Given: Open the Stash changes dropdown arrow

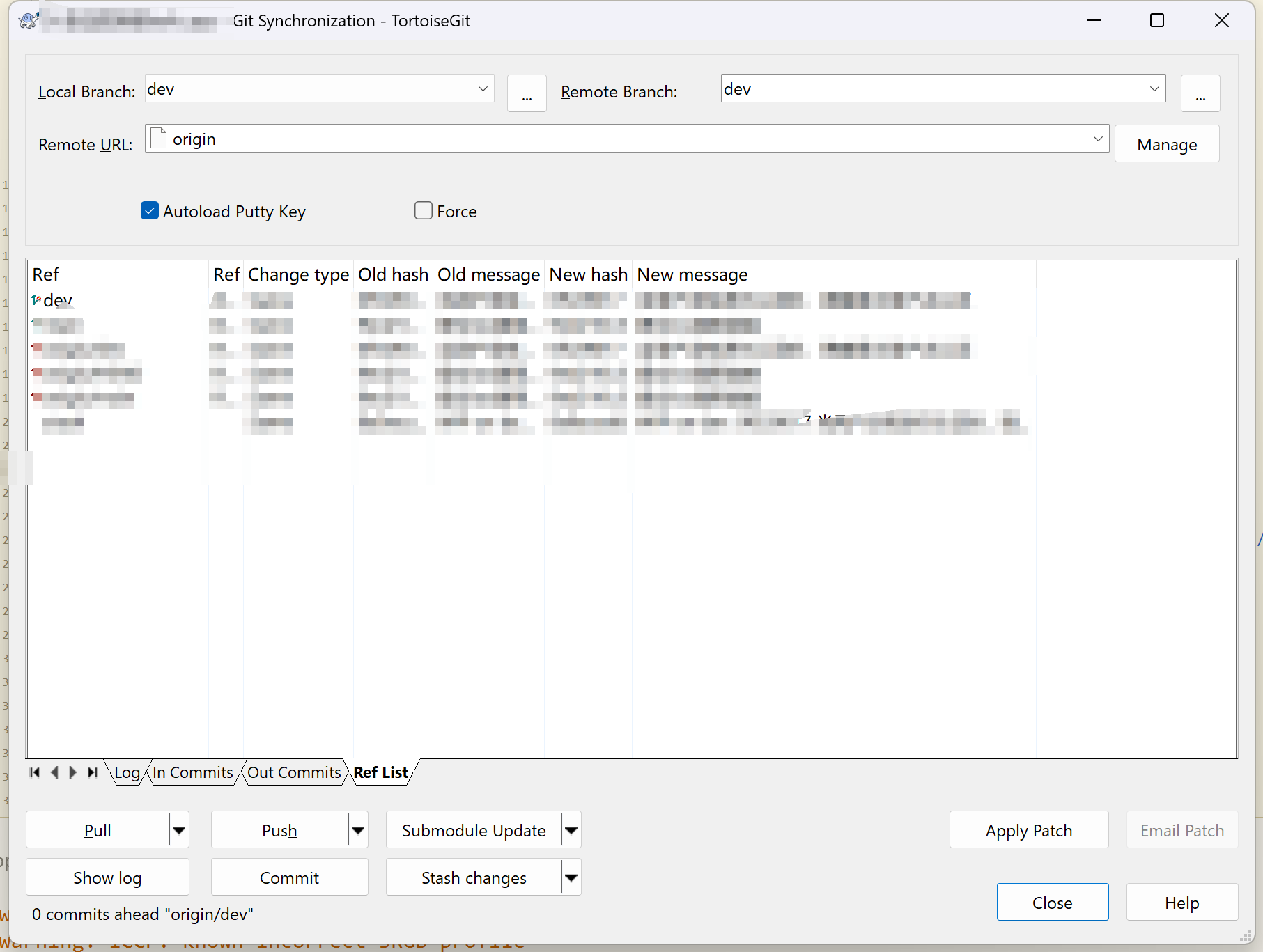Looking at the screenshot, I should [x=571, y=877].
